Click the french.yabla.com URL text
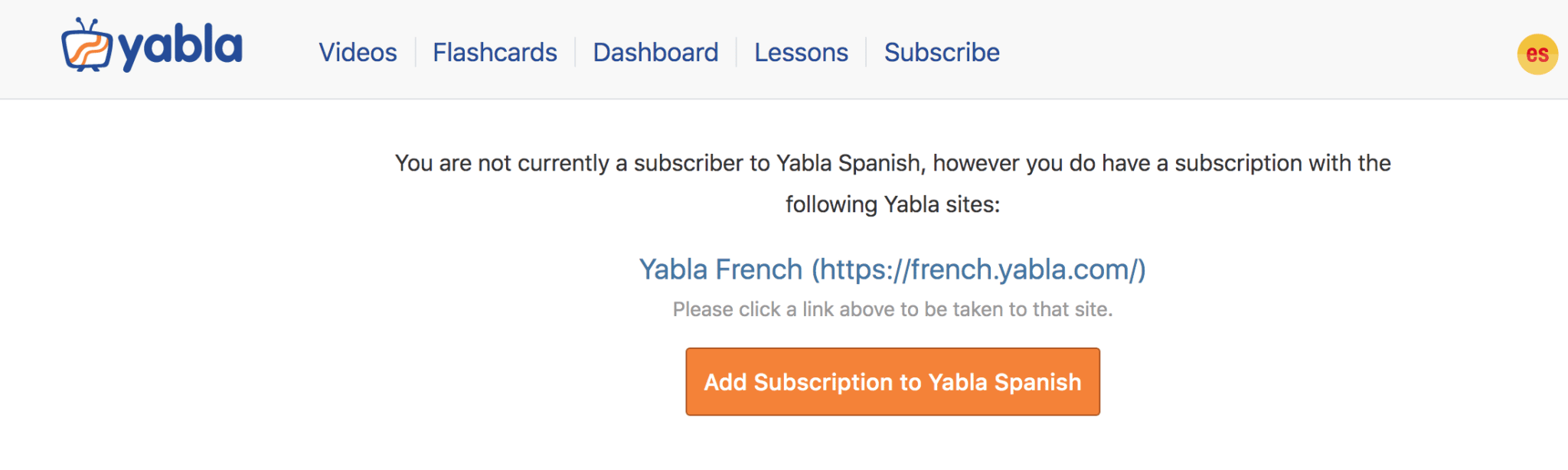This screenshot has width=1568, height=470. (x=978, y=269)
